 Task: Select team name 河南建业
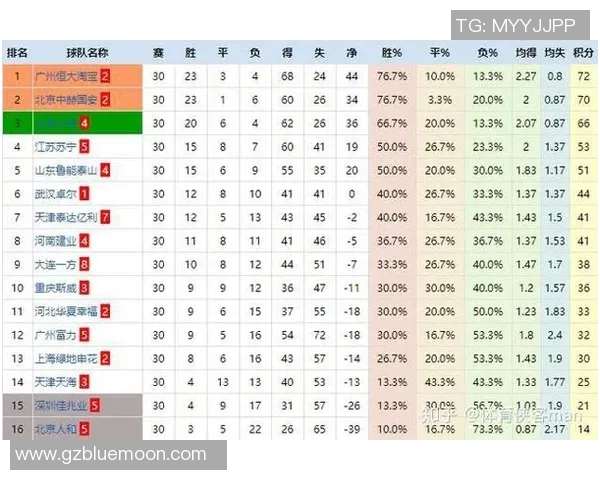click(x=55, y=241)
